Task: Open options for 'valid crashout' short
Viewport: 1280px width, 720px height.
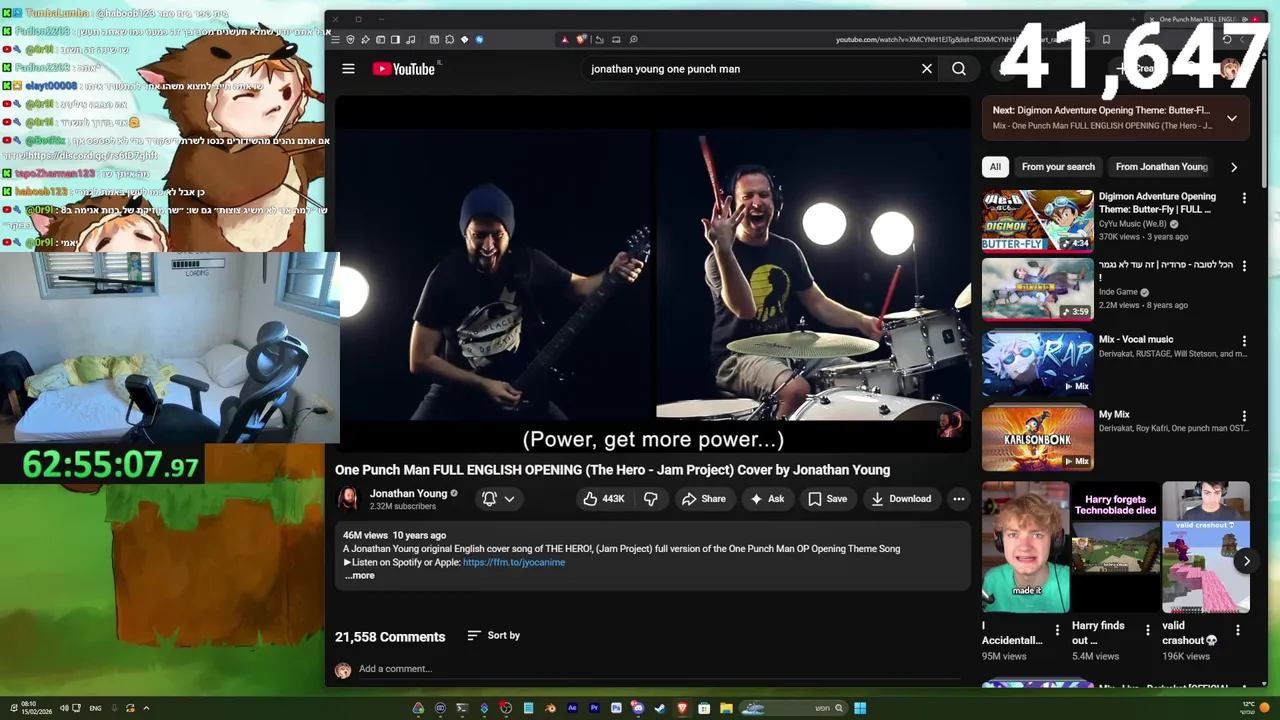Action: (1237, 630)
